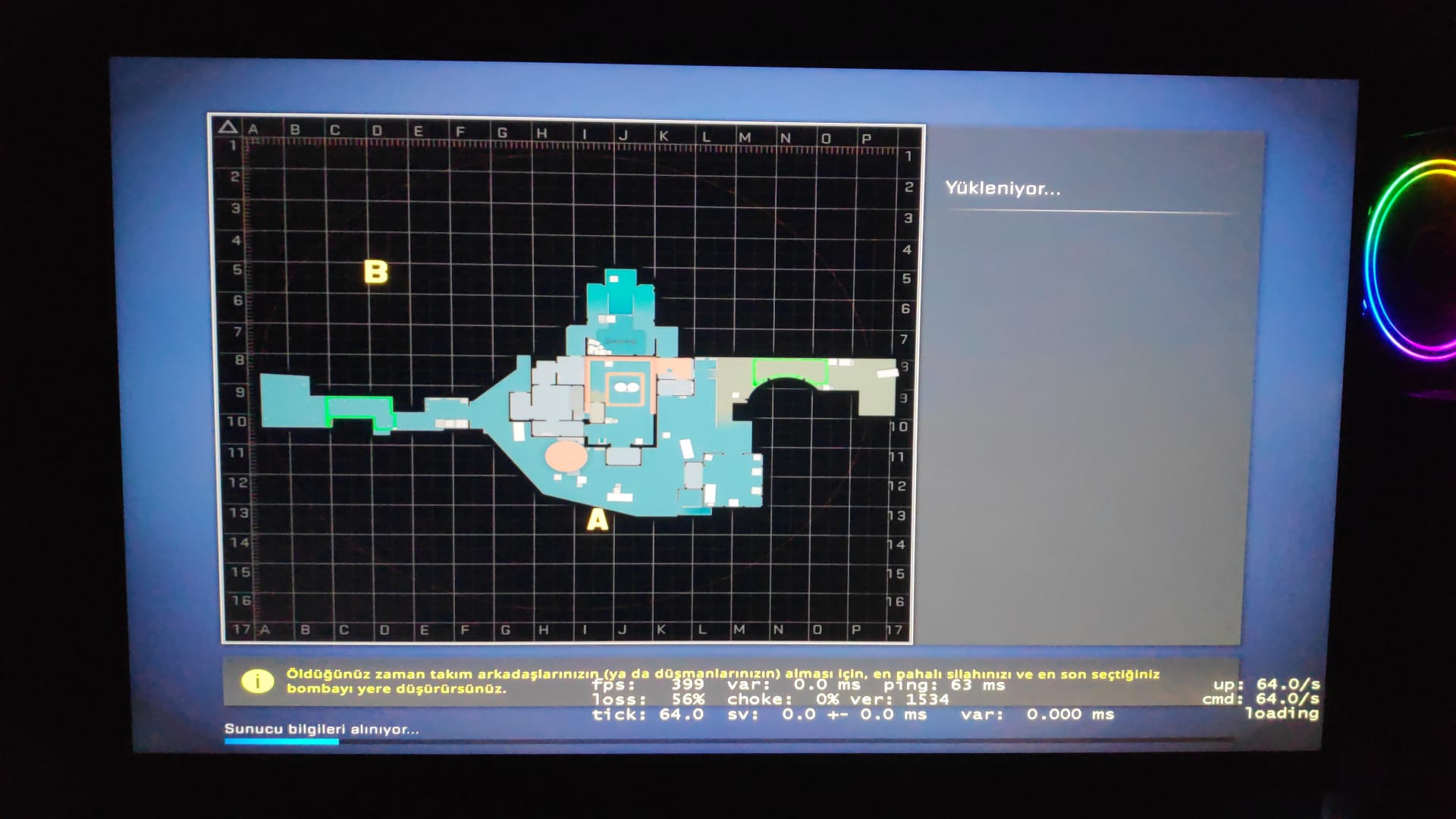Click the loading progress bar
Viewport: 1456px width, 819px height.
pos(281,742)
